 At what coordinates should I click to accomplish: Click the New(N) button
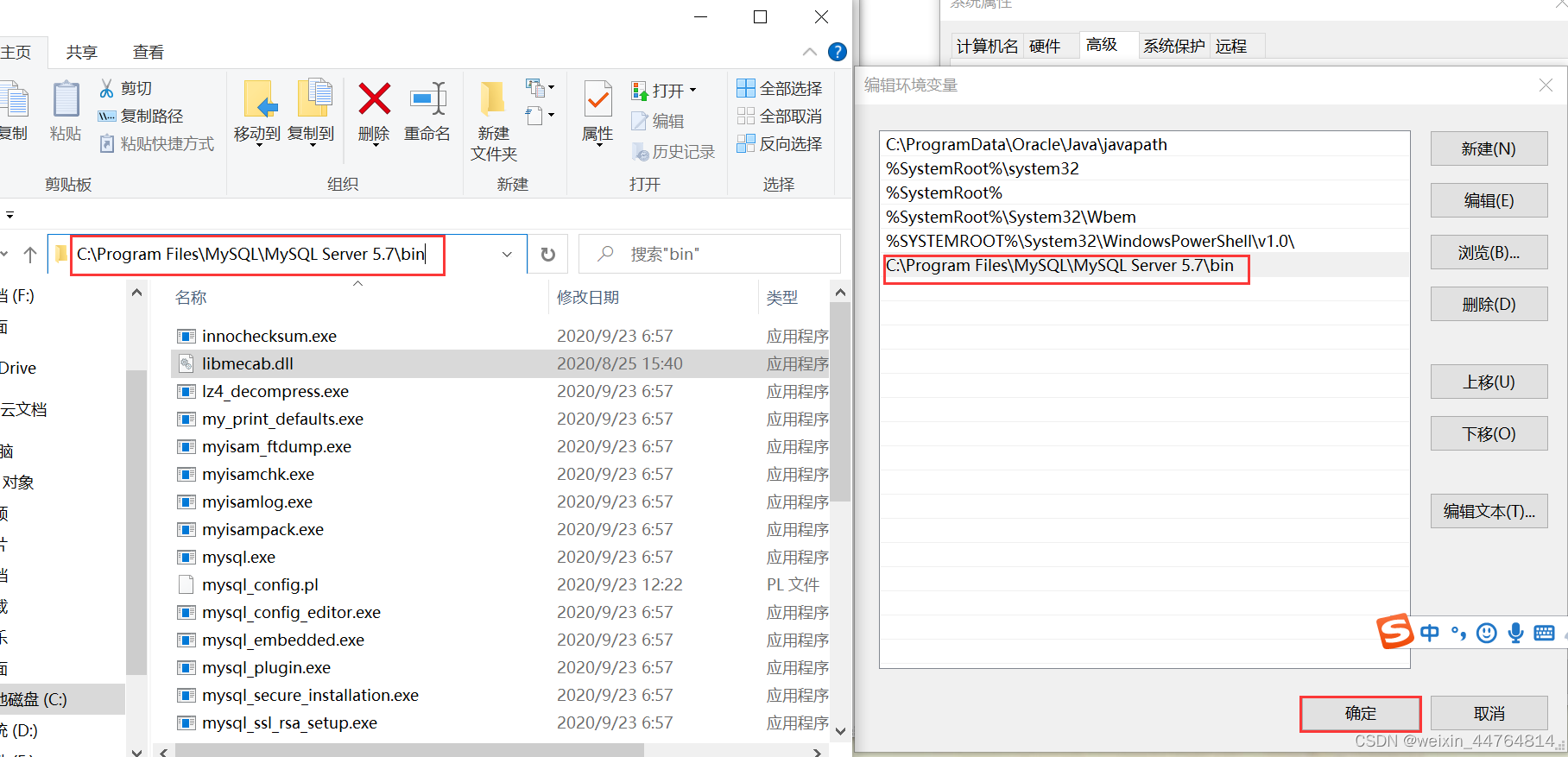(1489, 148)
